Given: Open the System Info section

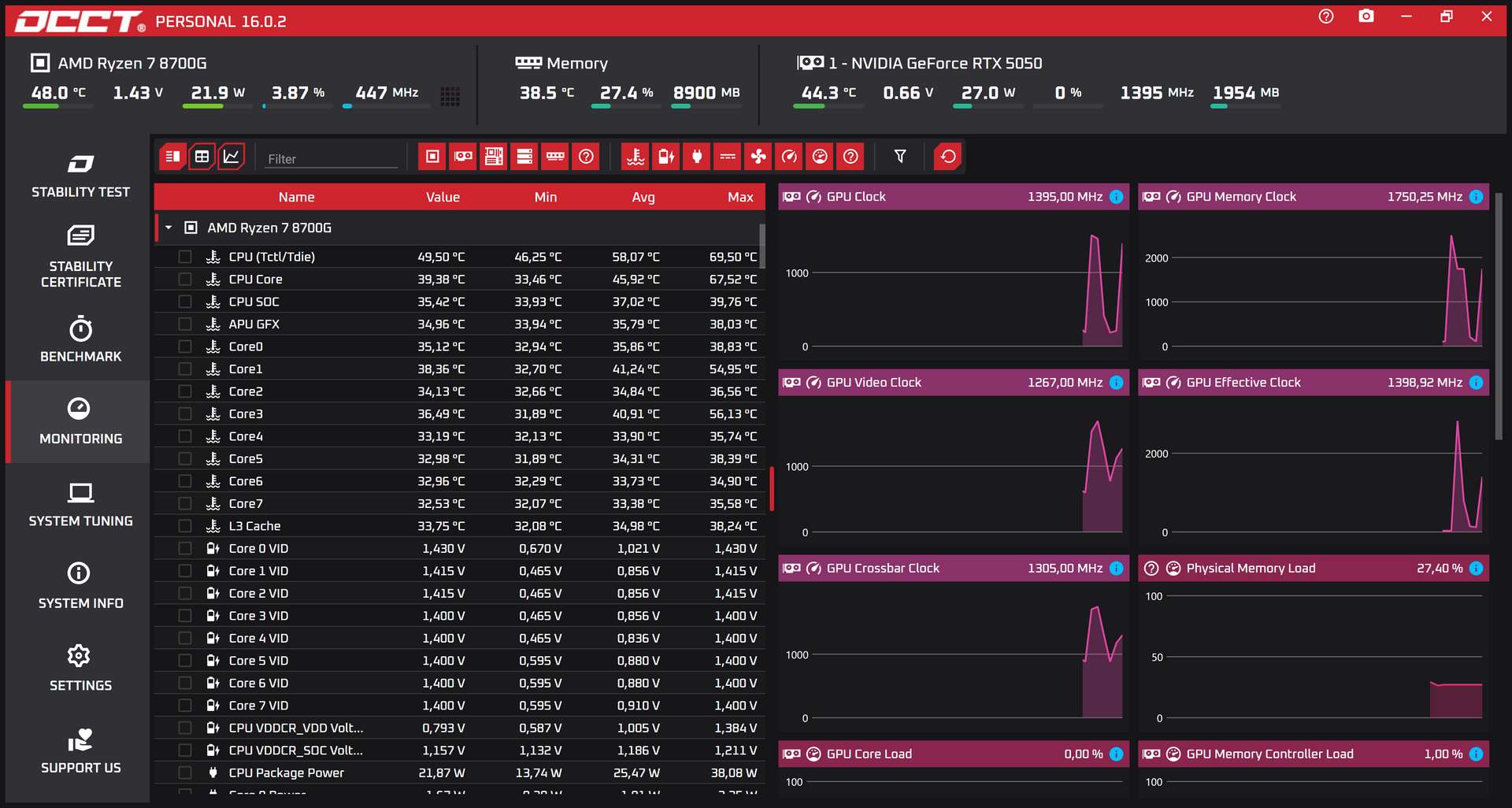Looking at the screenshot, I should point(80,587).
